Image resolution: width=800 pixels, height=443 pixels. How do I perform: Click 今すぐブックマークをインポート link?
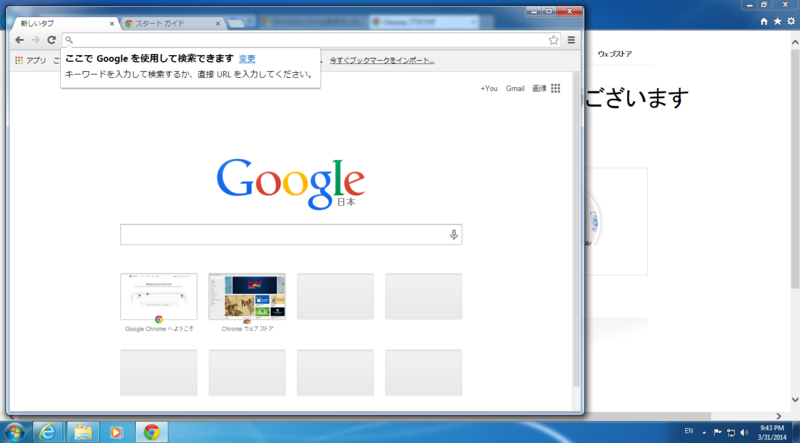pyautogui.click(x=382, y=60)
